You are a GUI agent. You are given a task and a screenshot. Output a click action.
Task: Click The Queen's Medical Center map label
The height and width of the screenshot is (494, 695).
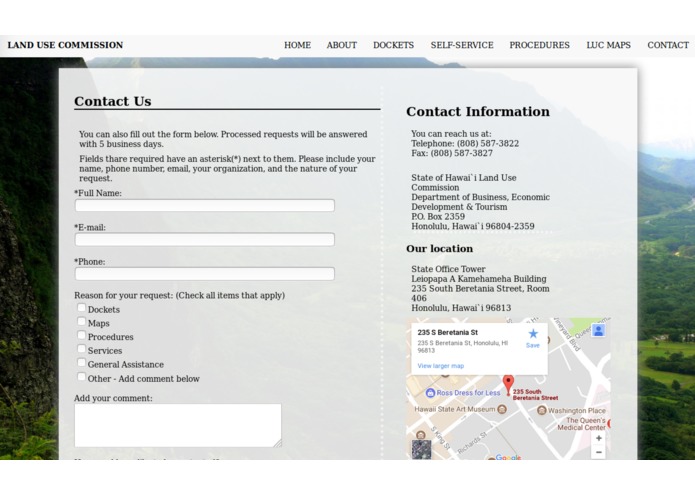click(582, 424)
